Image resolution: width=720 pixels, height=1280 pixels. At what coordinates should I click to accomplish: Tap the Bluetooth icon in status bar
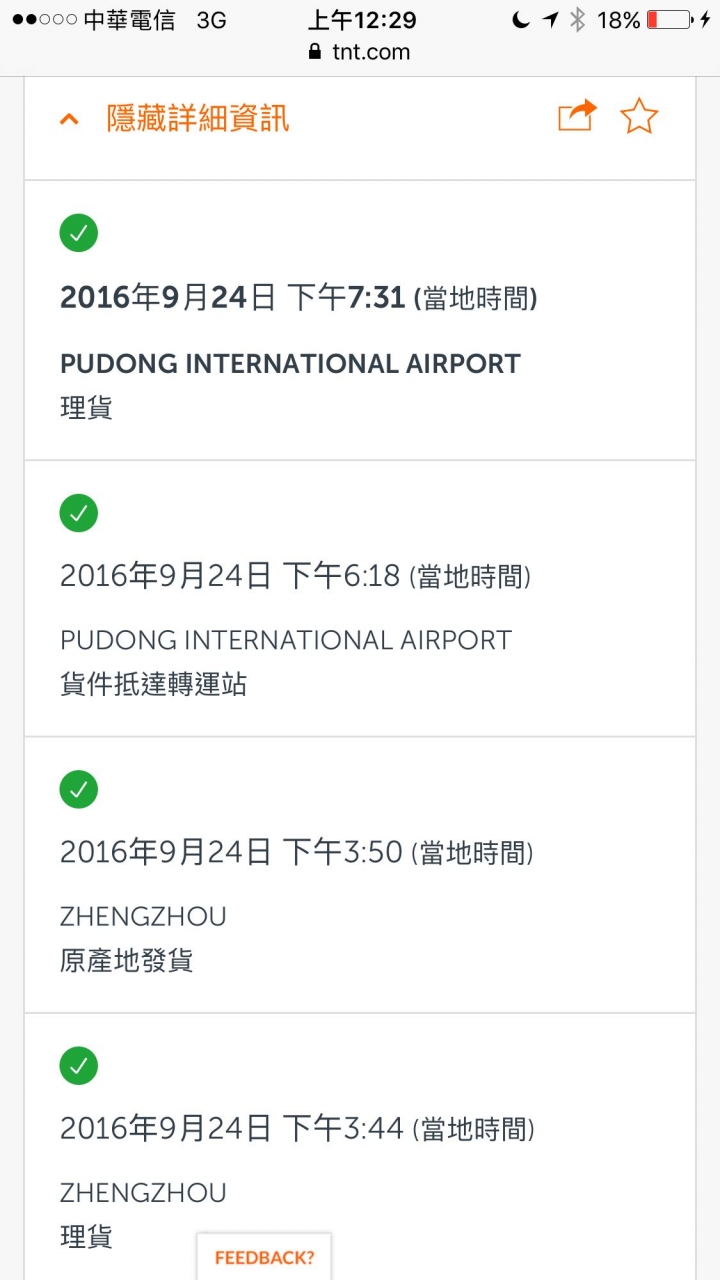(x=577, y=20)
